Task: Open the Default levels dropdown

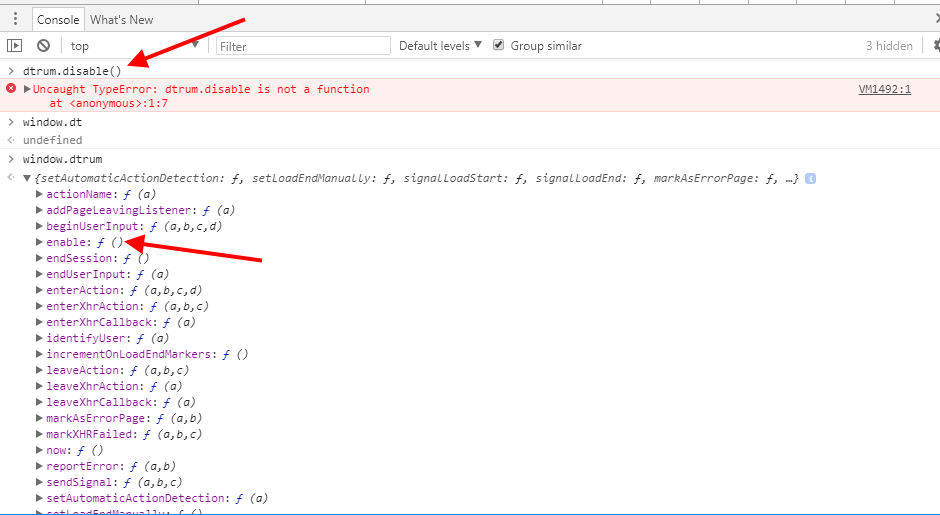Action: click(x=440, y=46)
